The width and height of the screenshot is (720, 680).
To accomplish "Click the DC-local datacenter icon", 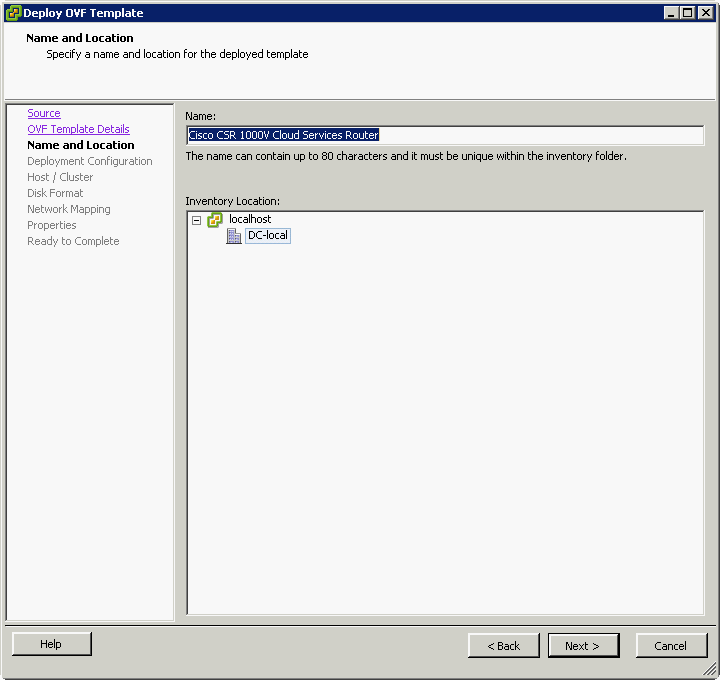I will [234, 236].
